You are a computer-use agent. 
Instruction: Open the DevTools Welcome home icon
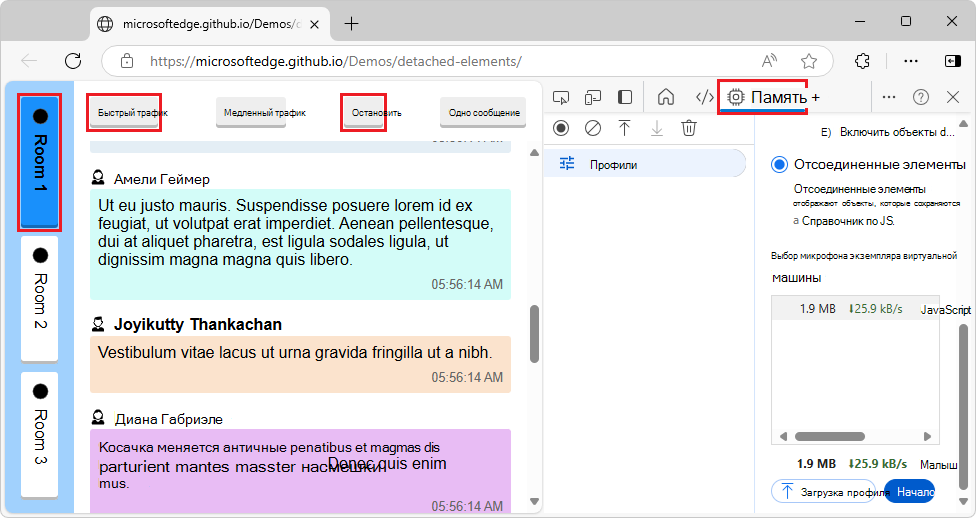coord(666,97)
